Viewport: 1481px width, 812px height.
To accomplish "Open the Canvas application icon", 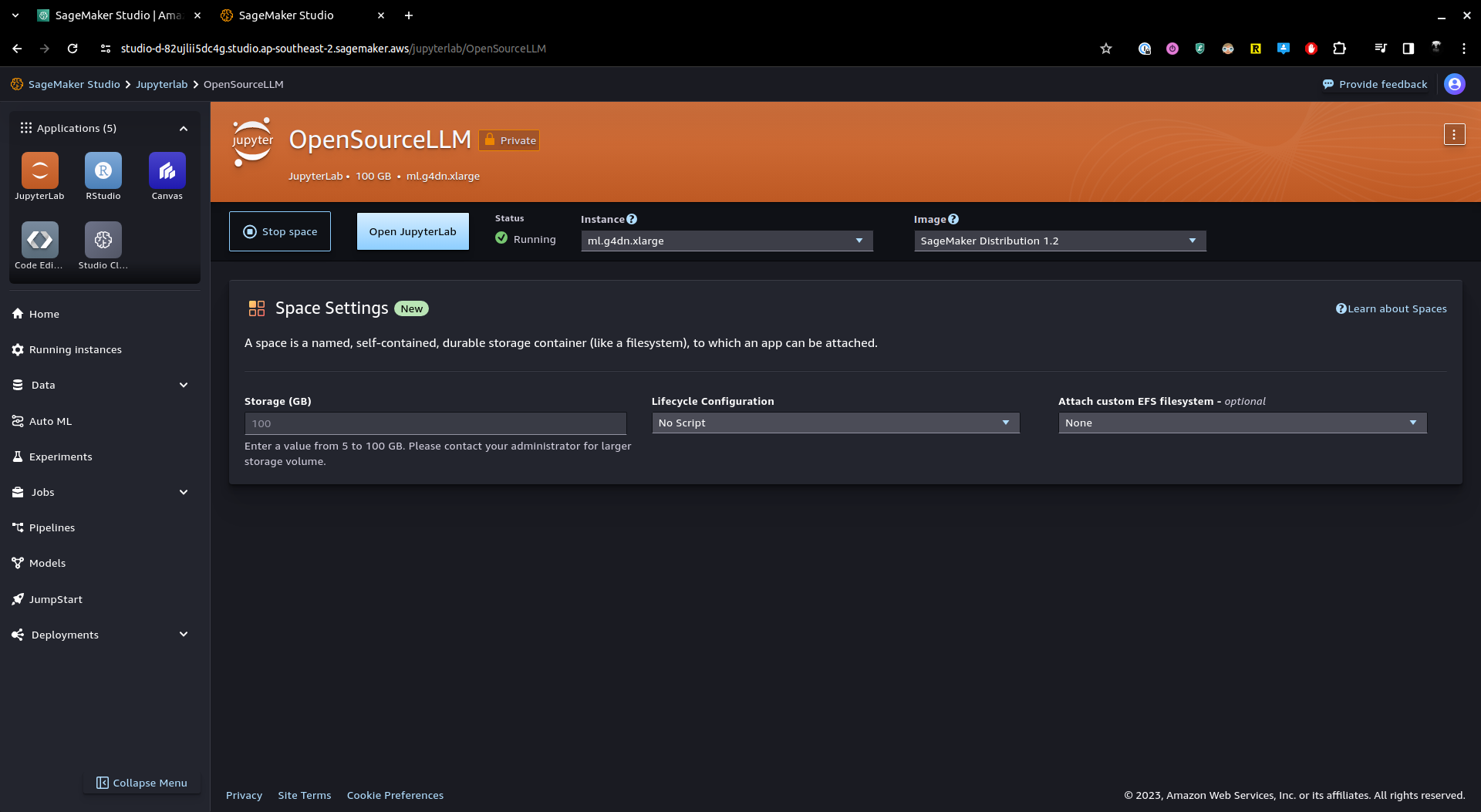I will click(167, 171).
